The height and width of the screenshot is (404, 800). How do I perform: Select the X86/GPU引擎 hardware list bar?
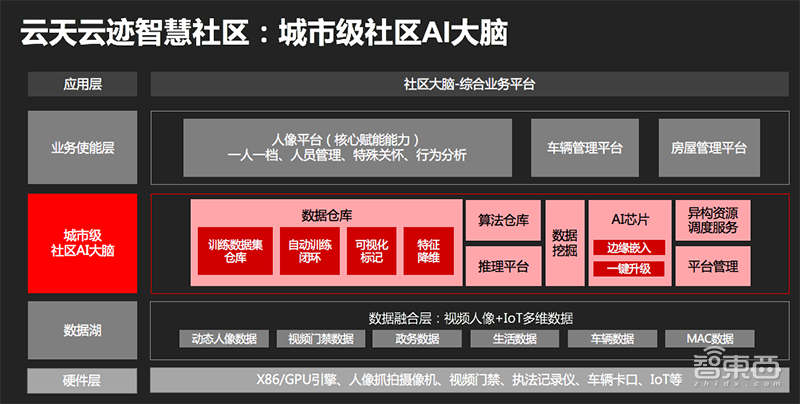(469, 381)
